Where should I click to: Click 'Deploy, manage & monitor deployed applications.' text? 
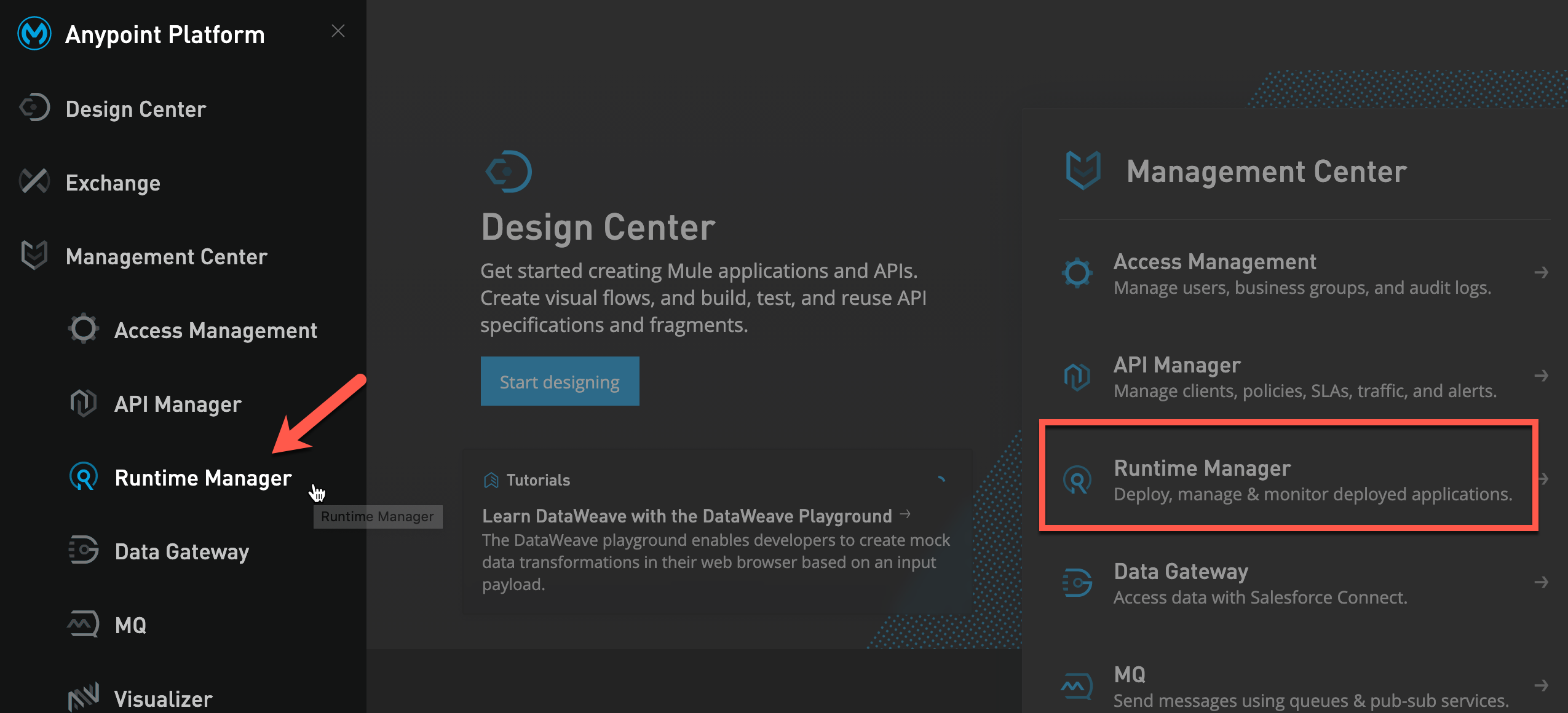coord(1313,494)
